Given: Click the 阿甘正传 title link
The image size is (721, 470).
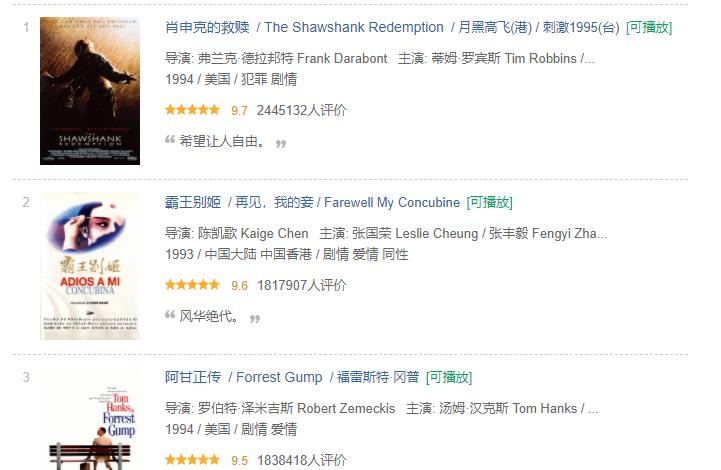Looking at the screenshot, I should pyautogui.click(x=193, y=377).
